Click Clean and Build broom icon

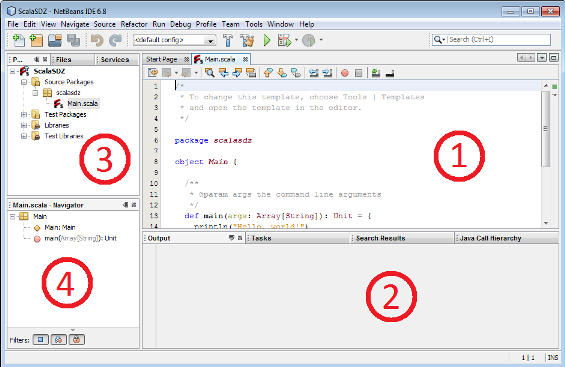[248, 40]
